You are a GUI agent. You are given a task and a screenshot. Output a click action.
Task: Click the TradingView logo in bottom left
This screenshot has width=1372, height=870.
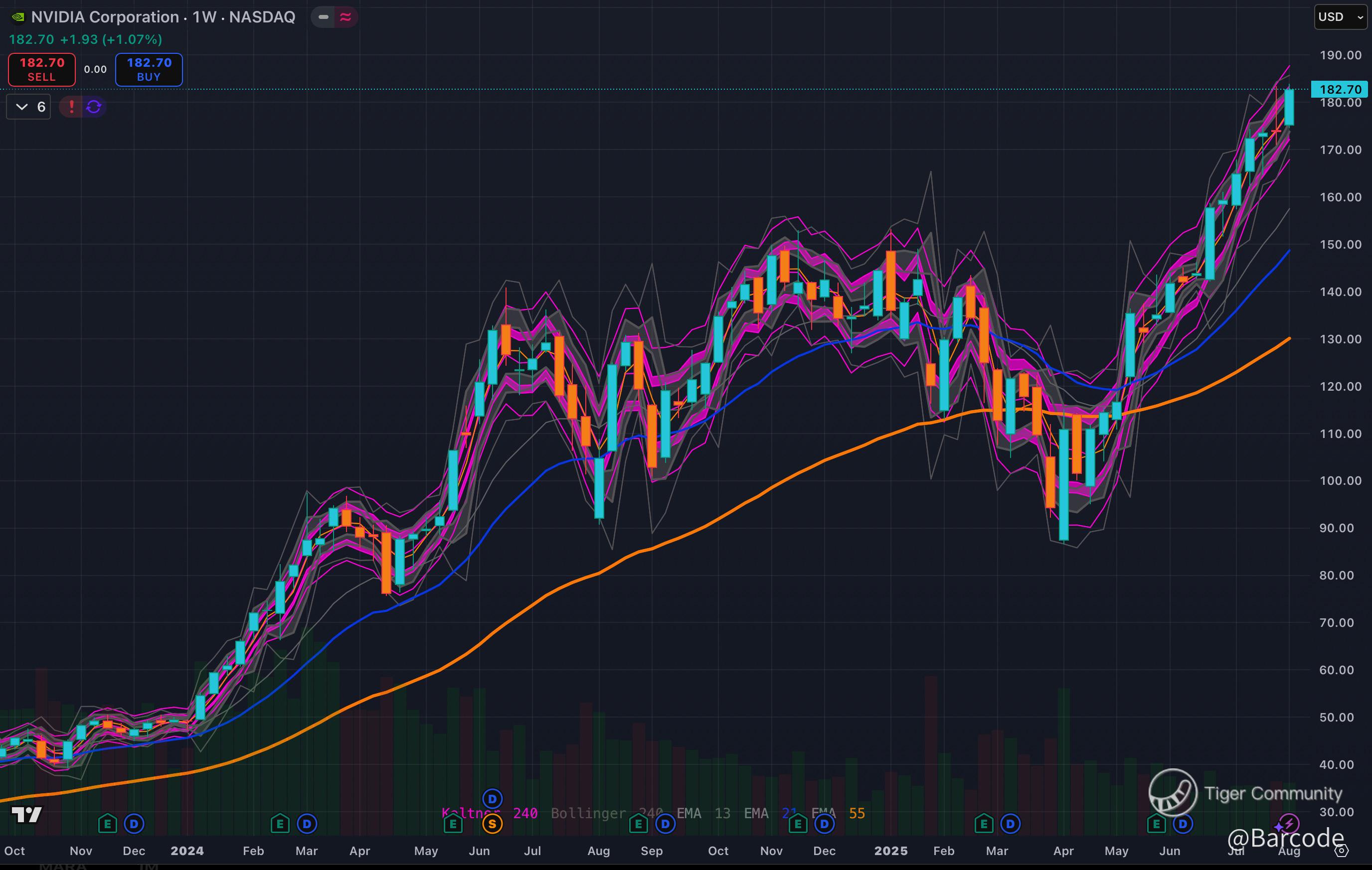[x=26, y=815]
